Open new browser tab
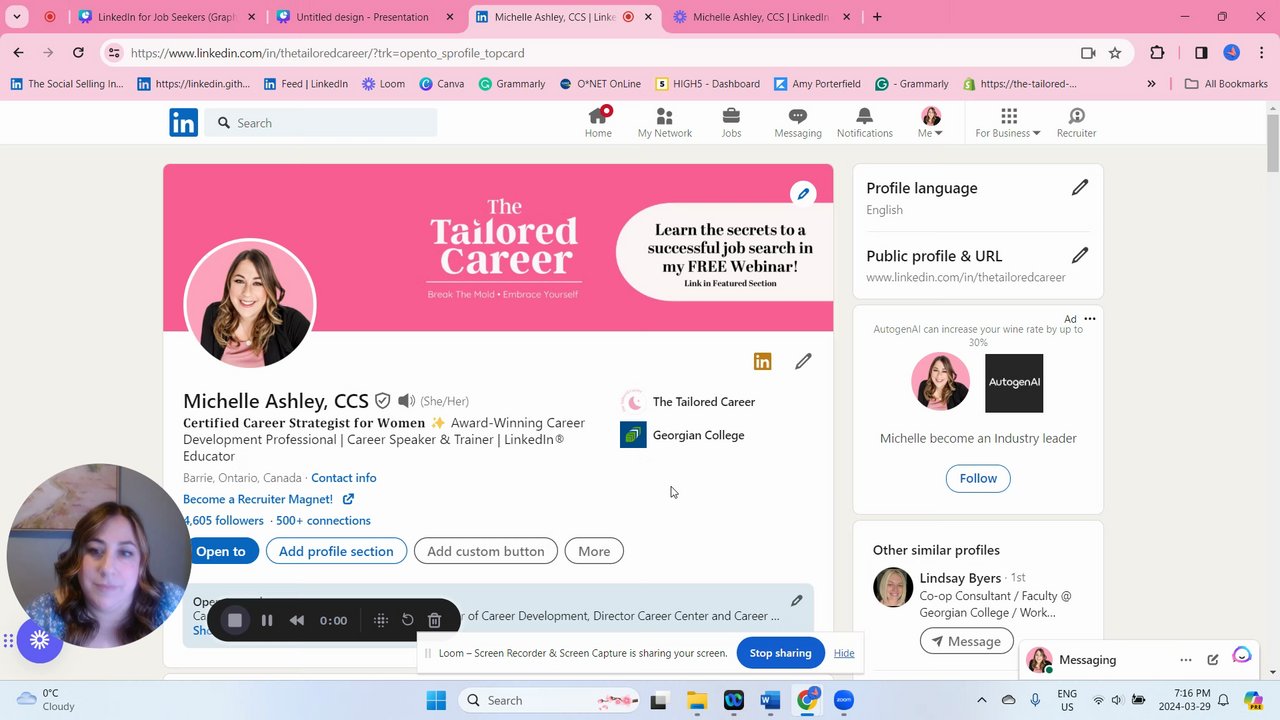 click(x=877, y=17)
